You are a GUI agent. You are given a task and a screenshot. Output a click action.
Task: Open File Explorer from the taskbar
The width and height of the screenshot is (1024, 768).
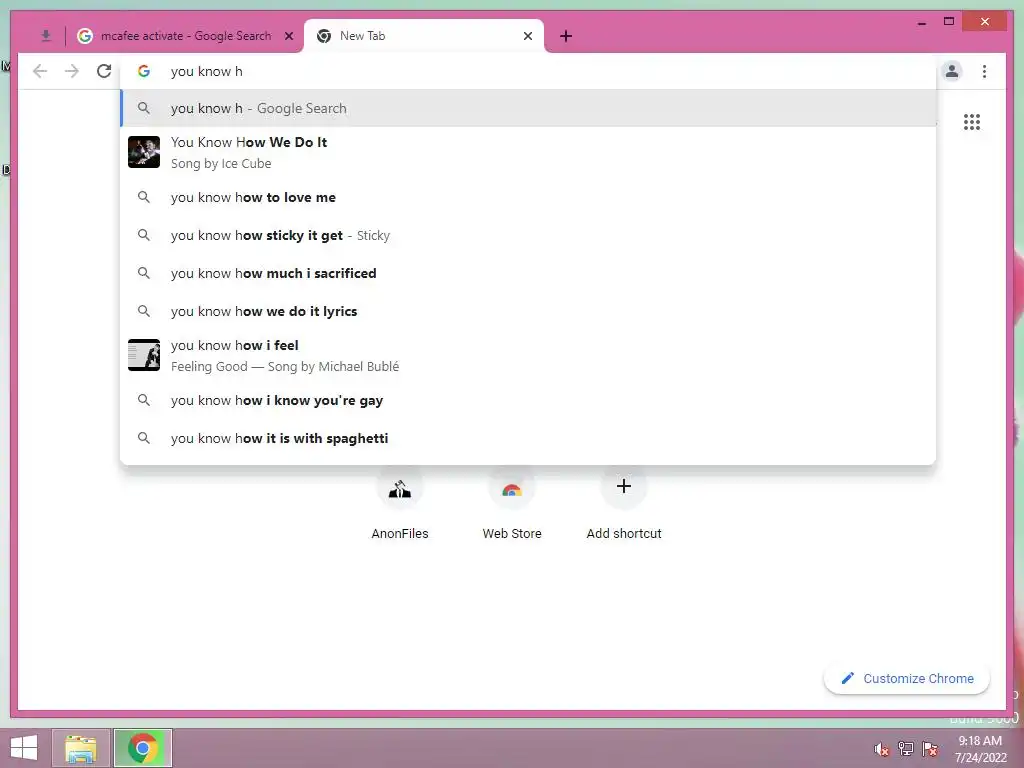tap(81, 748)
